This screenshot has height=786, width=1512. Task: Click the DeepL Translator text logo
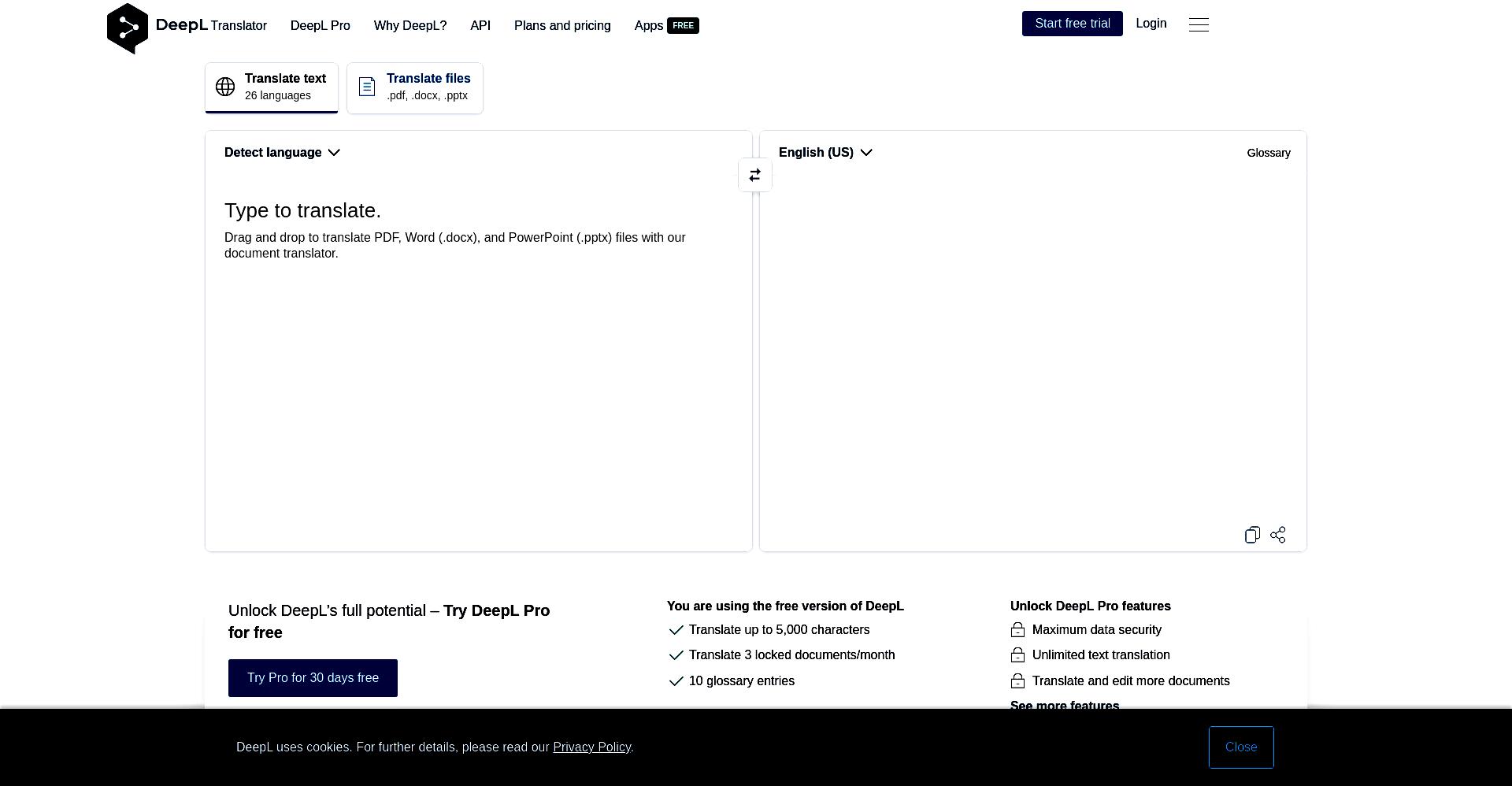(x=211, y=25)
